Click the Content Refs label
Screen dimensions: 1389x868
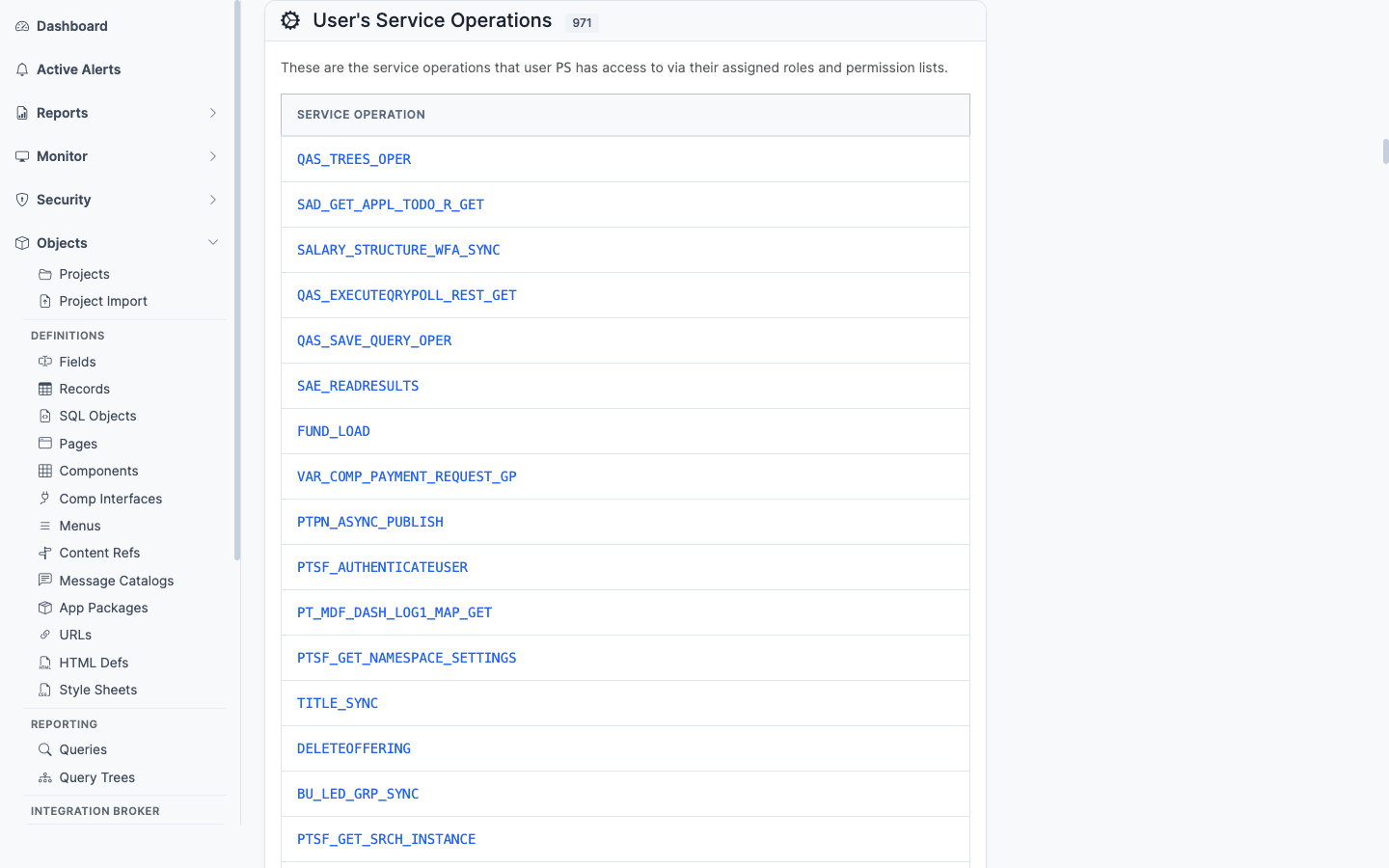click(99, 553)
